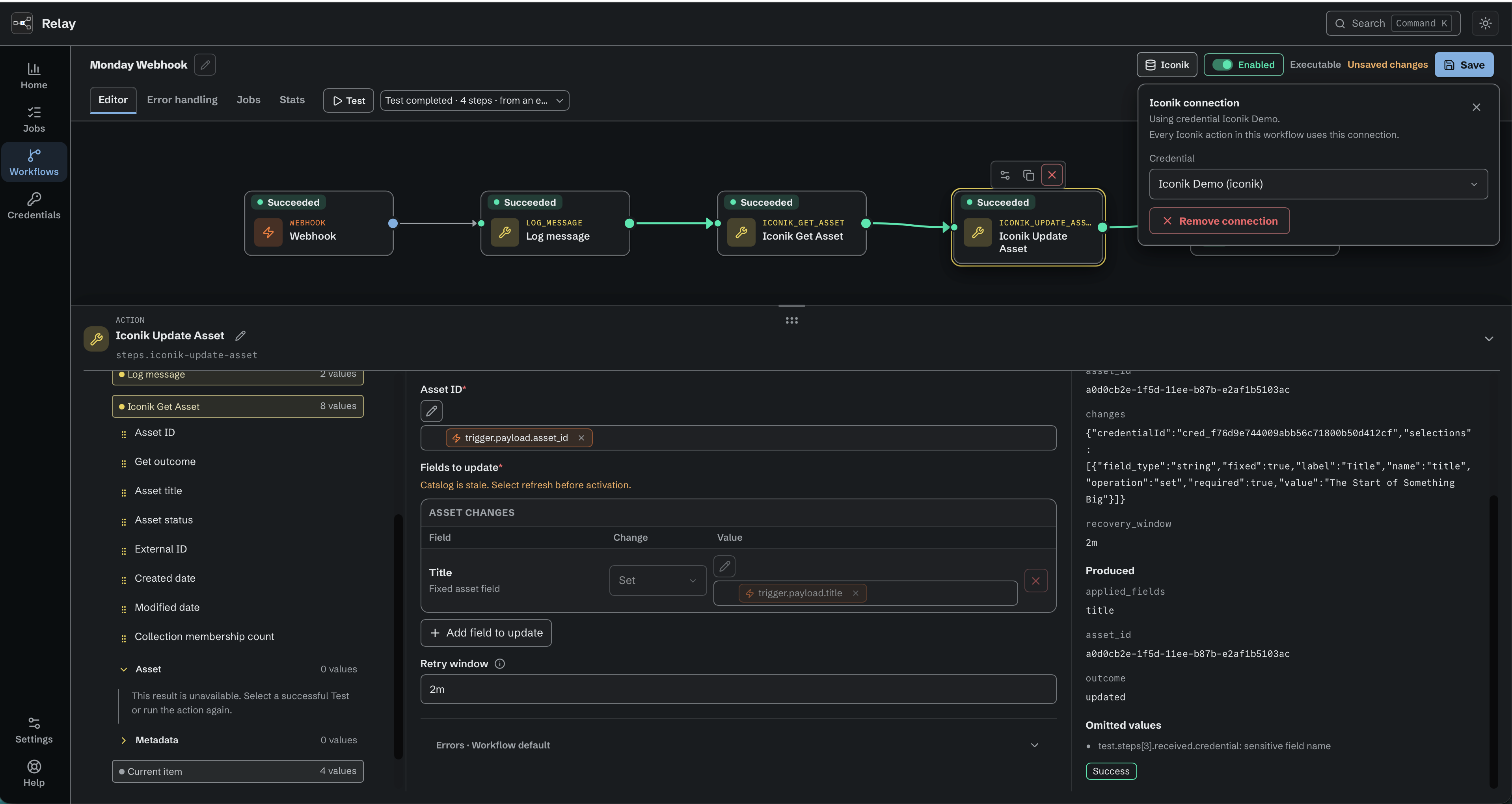Click Remove connection
Viewport: 1512px width, 804px height.
point(1219,221)
